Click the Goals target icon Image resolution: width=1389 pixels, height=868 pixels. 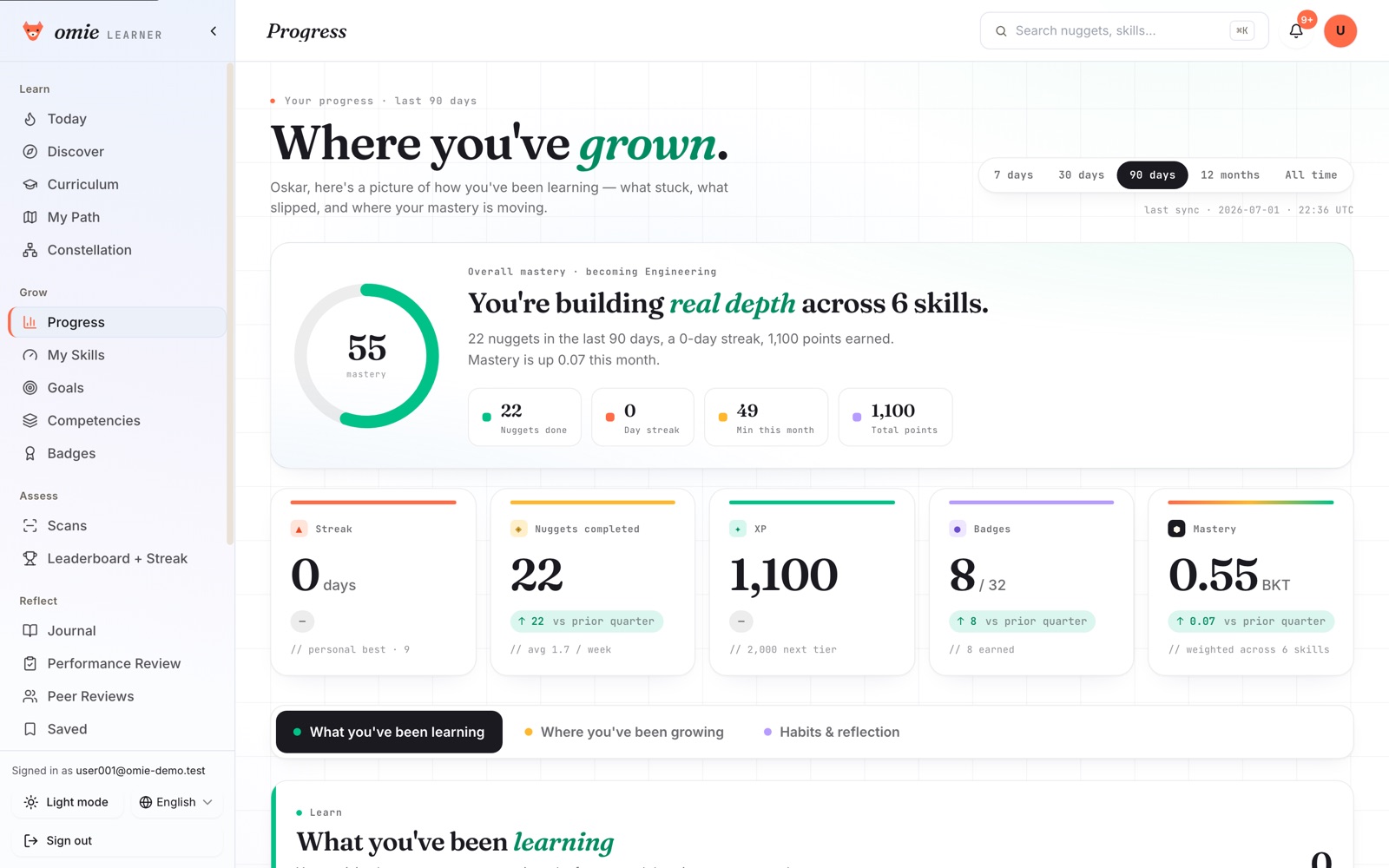(30, 388)
